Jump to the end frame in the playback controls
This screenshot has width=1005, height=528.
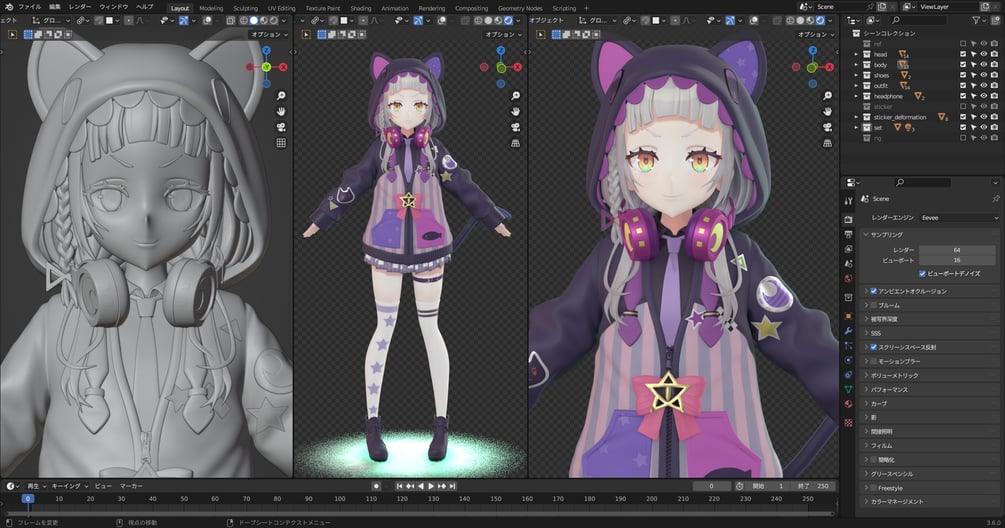(x=453, y=486)
